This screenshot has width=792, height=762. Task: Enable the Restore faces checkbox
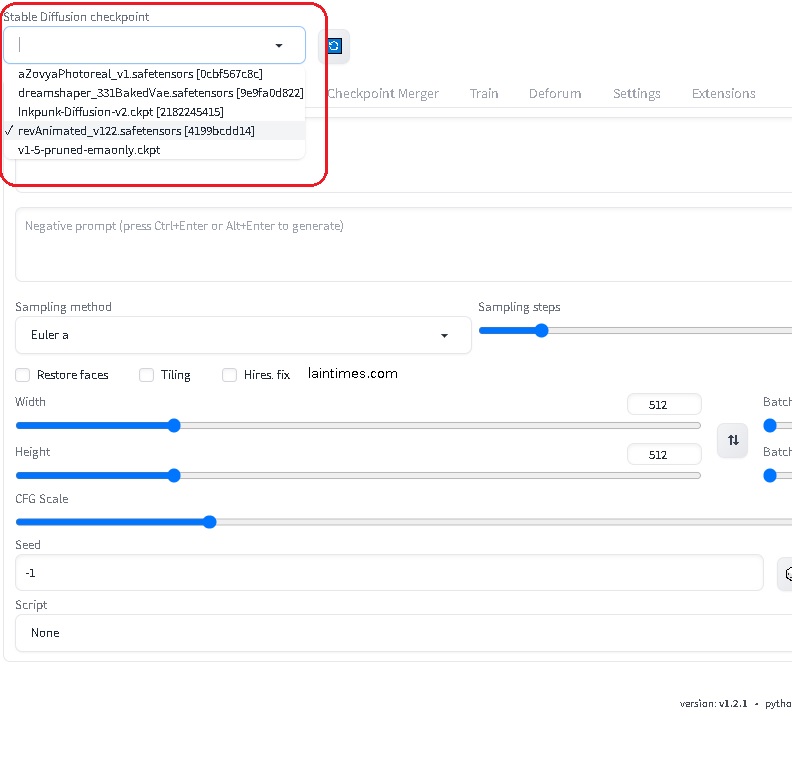22,375
